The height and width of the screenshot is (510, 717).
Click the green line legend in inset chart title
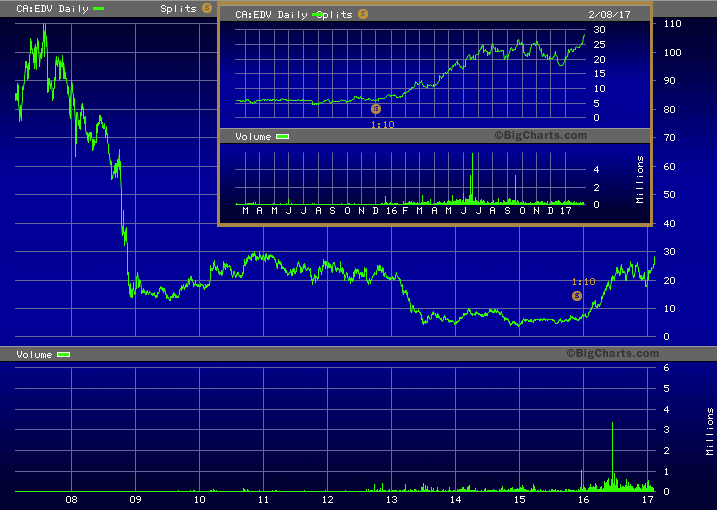[317, 14]
